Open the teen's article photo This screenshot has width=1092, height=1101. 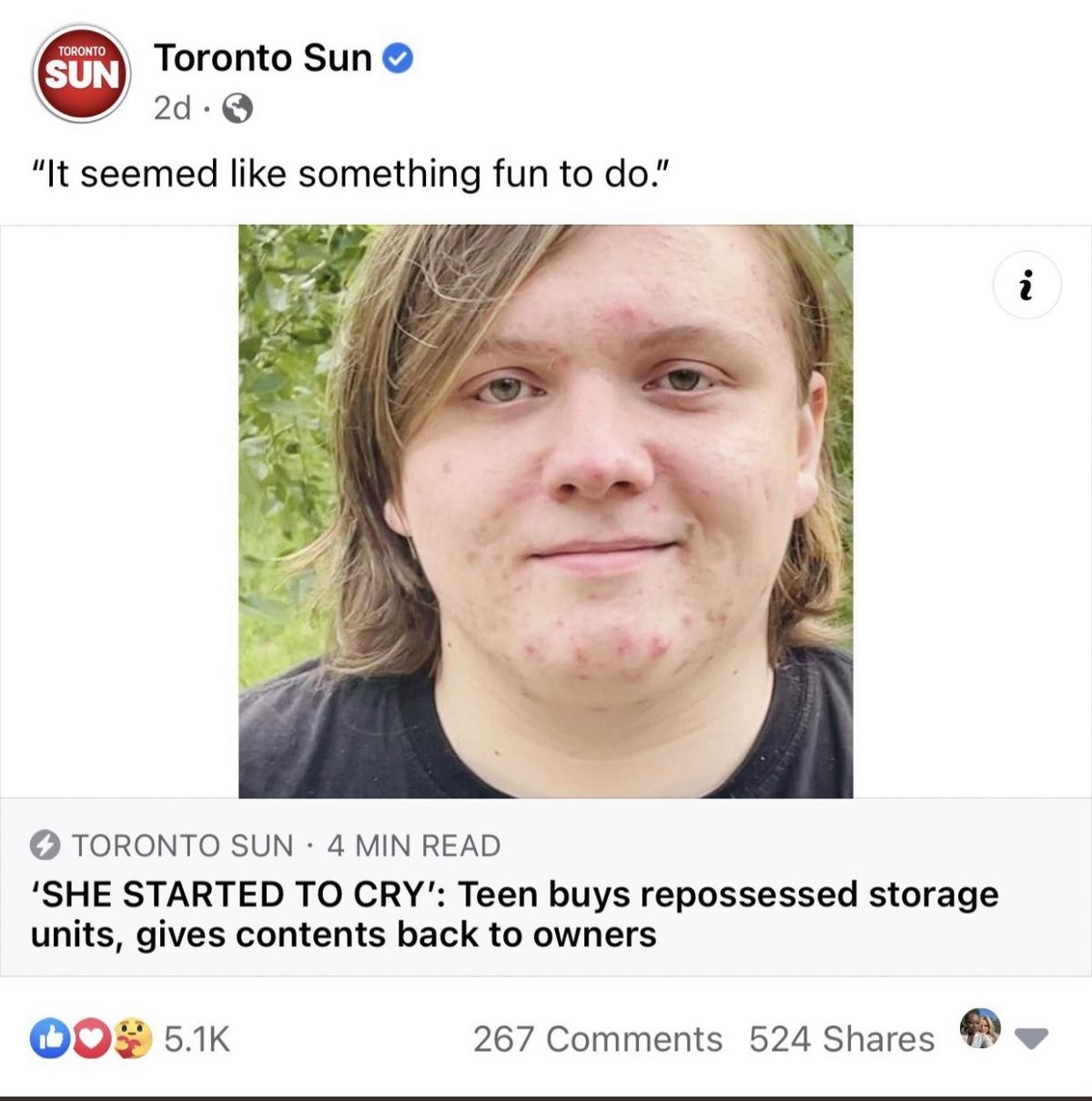coord(546,511)
